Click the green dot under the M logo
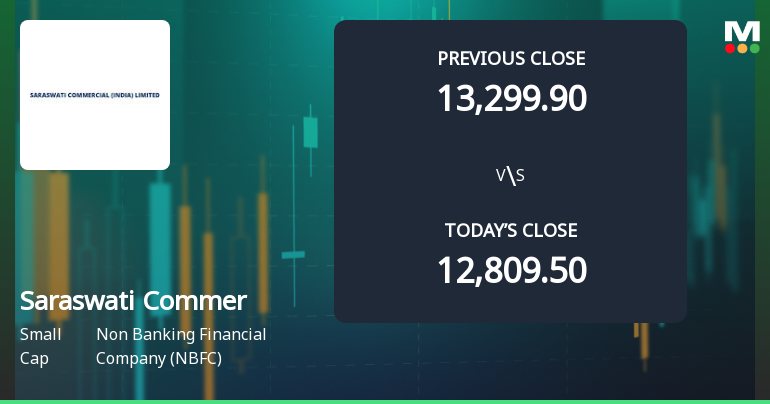770x404 pixels. point(754,48)
